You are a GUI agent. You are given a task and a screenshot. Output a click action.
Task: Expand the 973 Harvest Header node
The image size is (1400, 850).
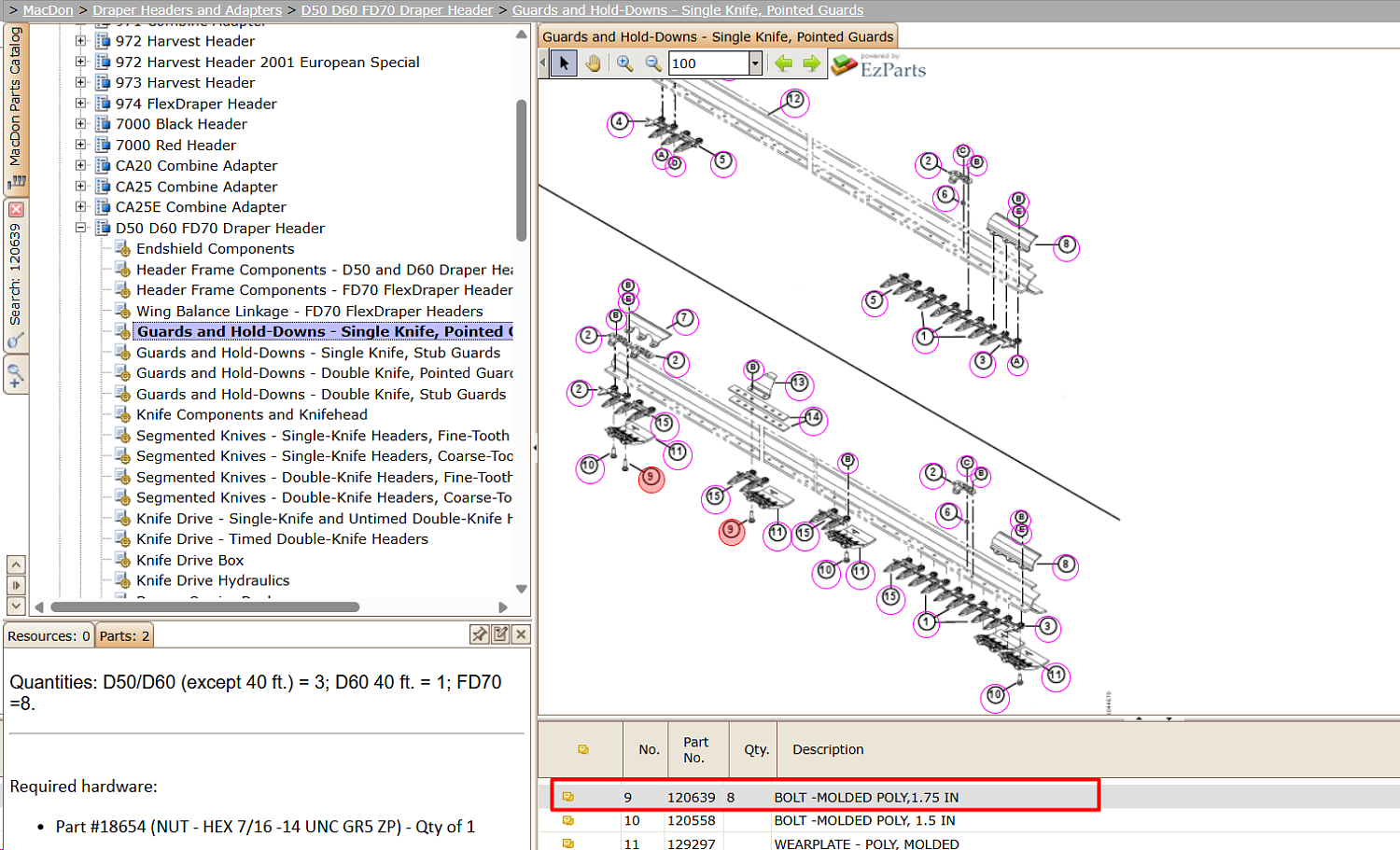click(x=81, y=82)
